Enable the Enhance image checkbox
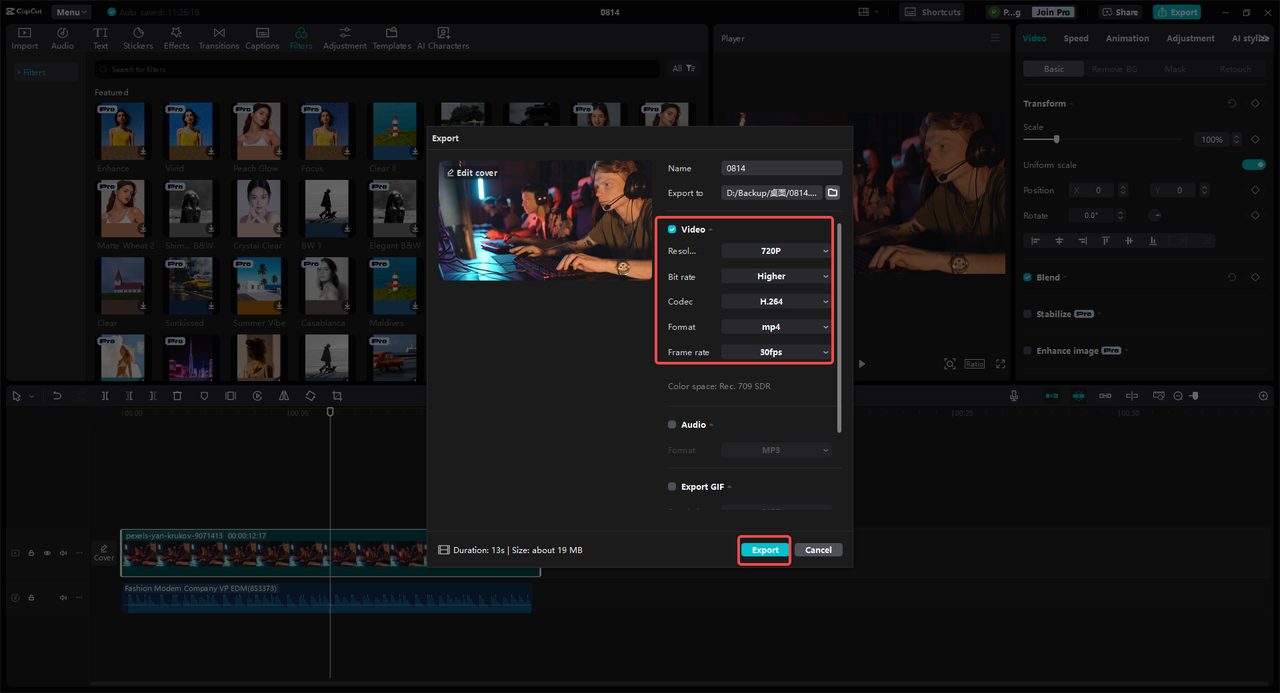The height and width of the screenshot is (693, 1280). pyautogui.click(x=1027, y=351)
